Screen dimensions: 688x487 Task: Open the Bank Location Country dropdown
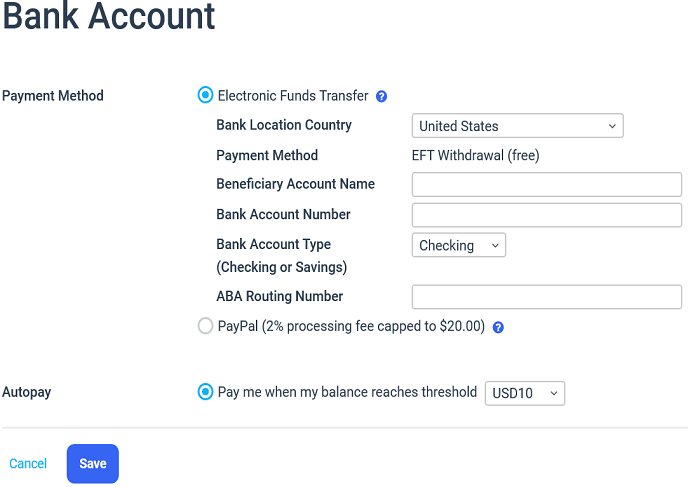coord(517,126)
